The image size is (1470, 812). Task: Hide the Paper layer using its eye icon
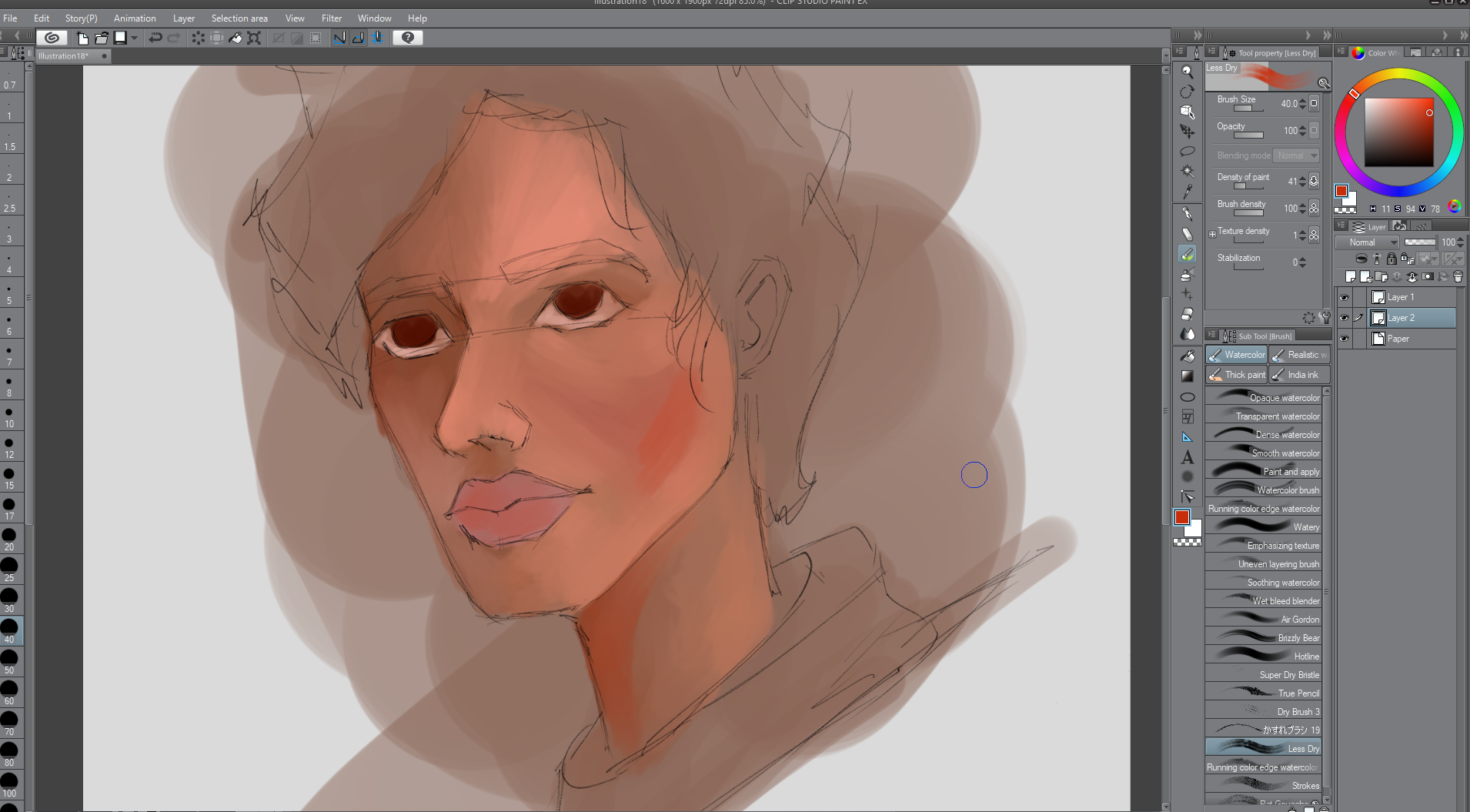coord(1344,339)
